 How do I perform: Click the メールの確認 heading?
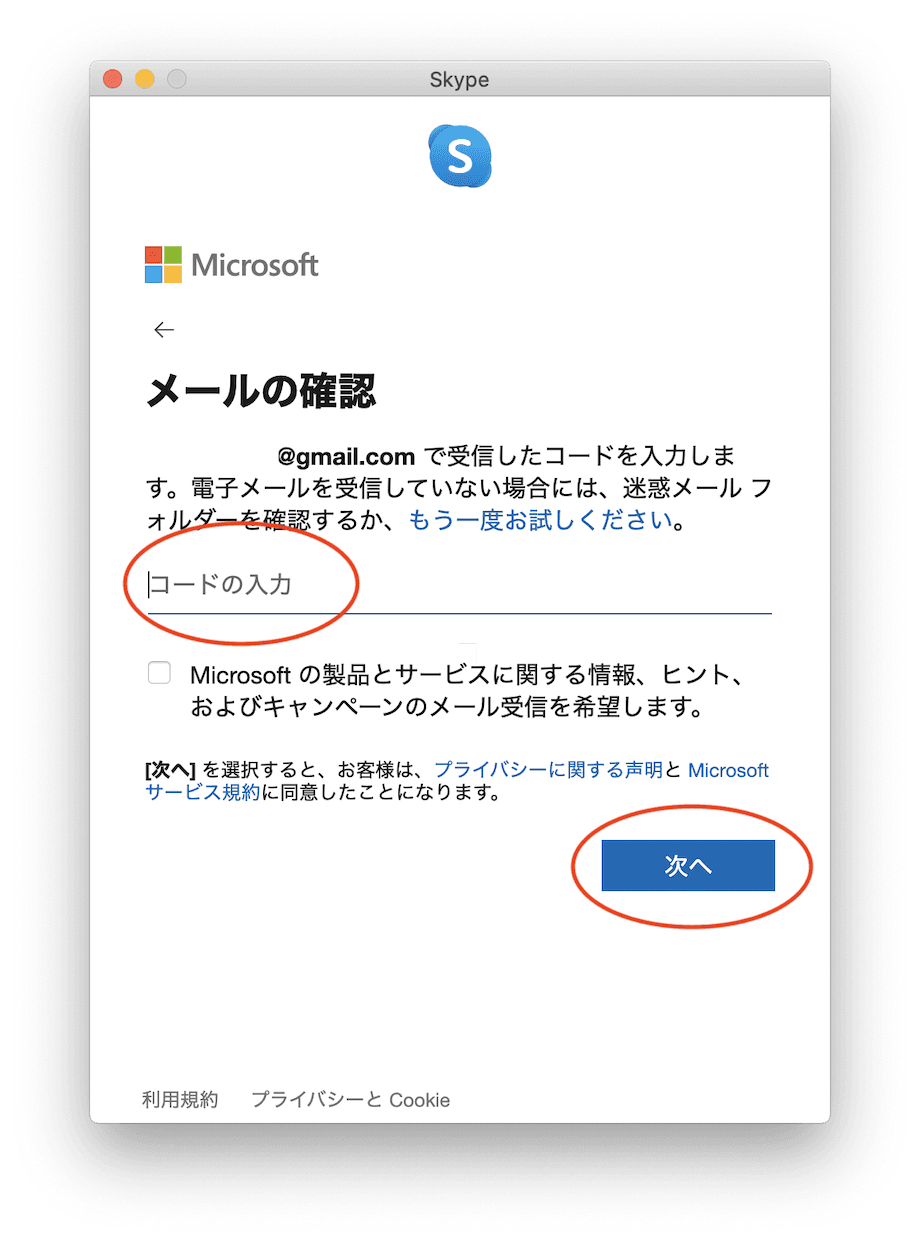point(261,392)
